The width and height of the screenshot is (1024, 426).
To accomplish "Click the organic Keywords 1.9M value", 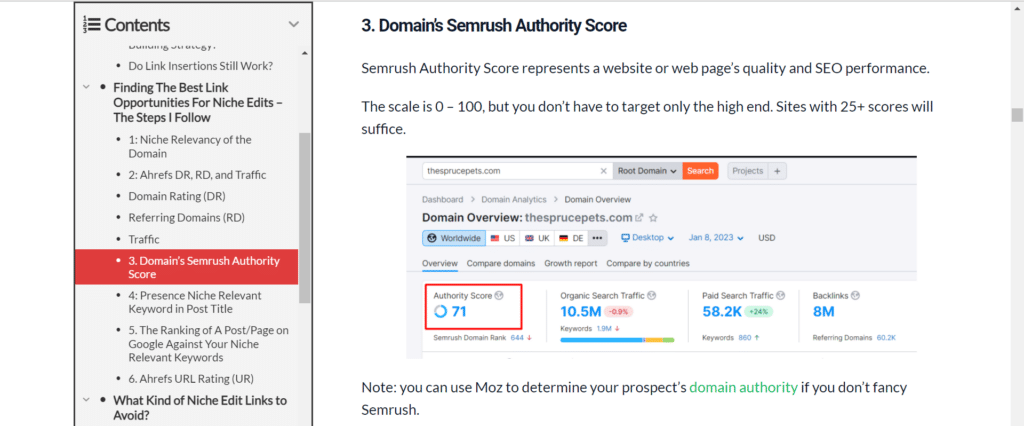I will (x=603, y=328).
